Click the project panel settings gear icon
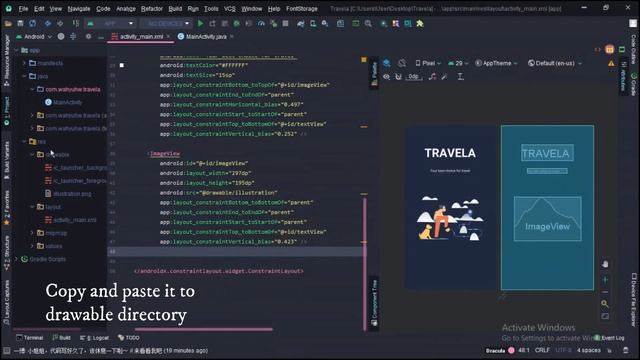Viewport: 640px width, 360px height. (88, 36)
